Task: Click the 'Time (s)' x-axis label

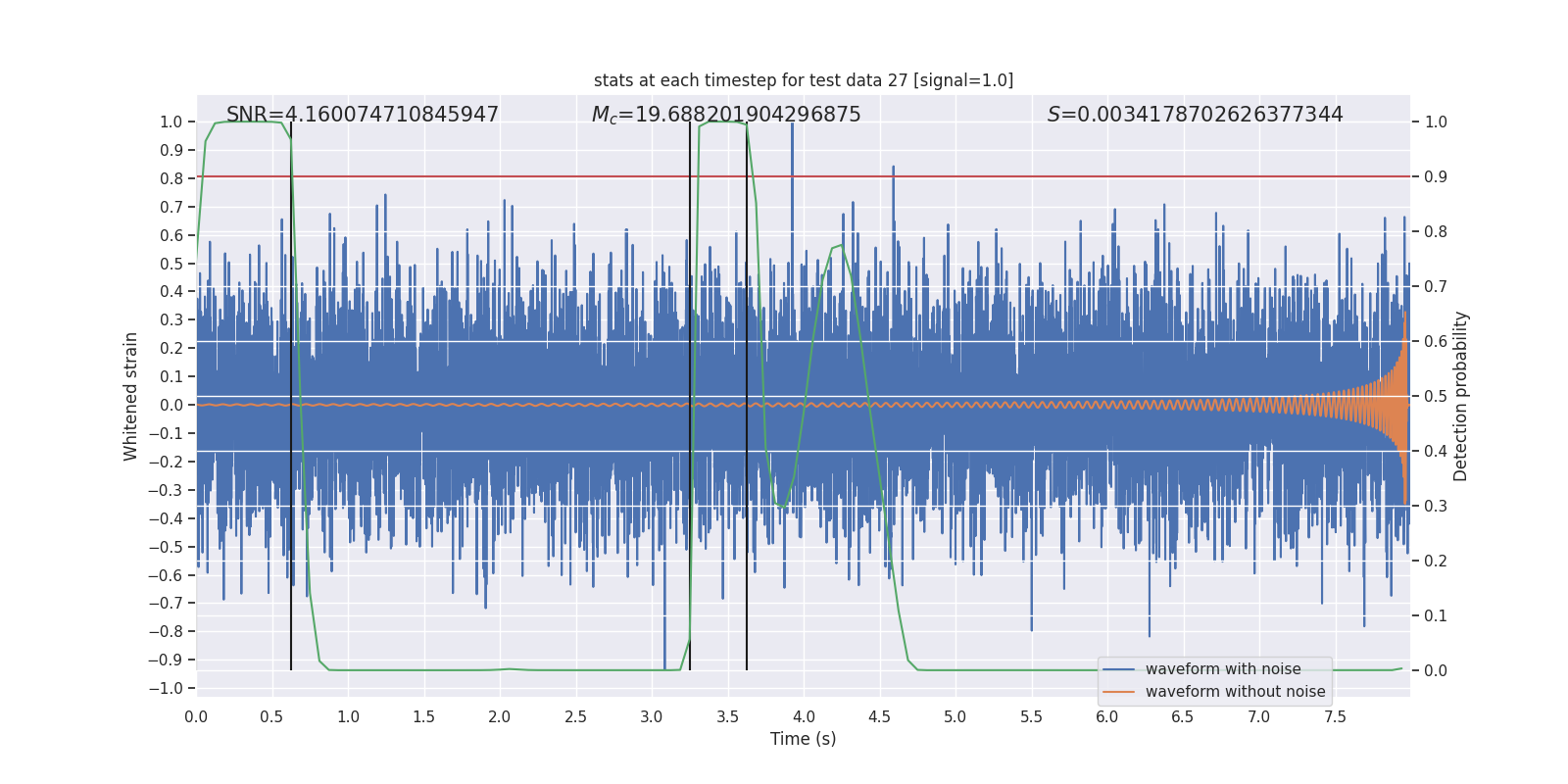Action: (x=804, y=739)
